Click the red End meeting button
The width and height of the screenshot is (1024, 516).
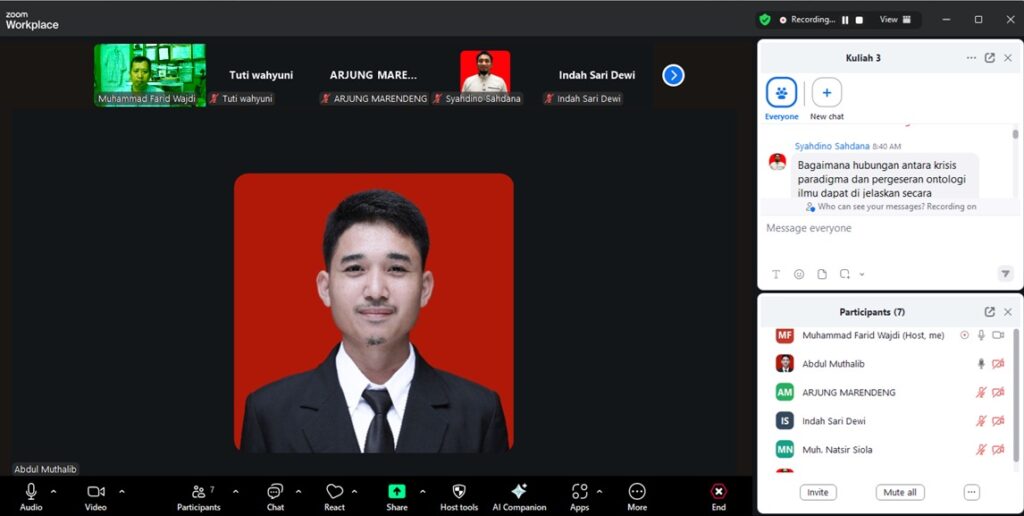coord(718,497)
